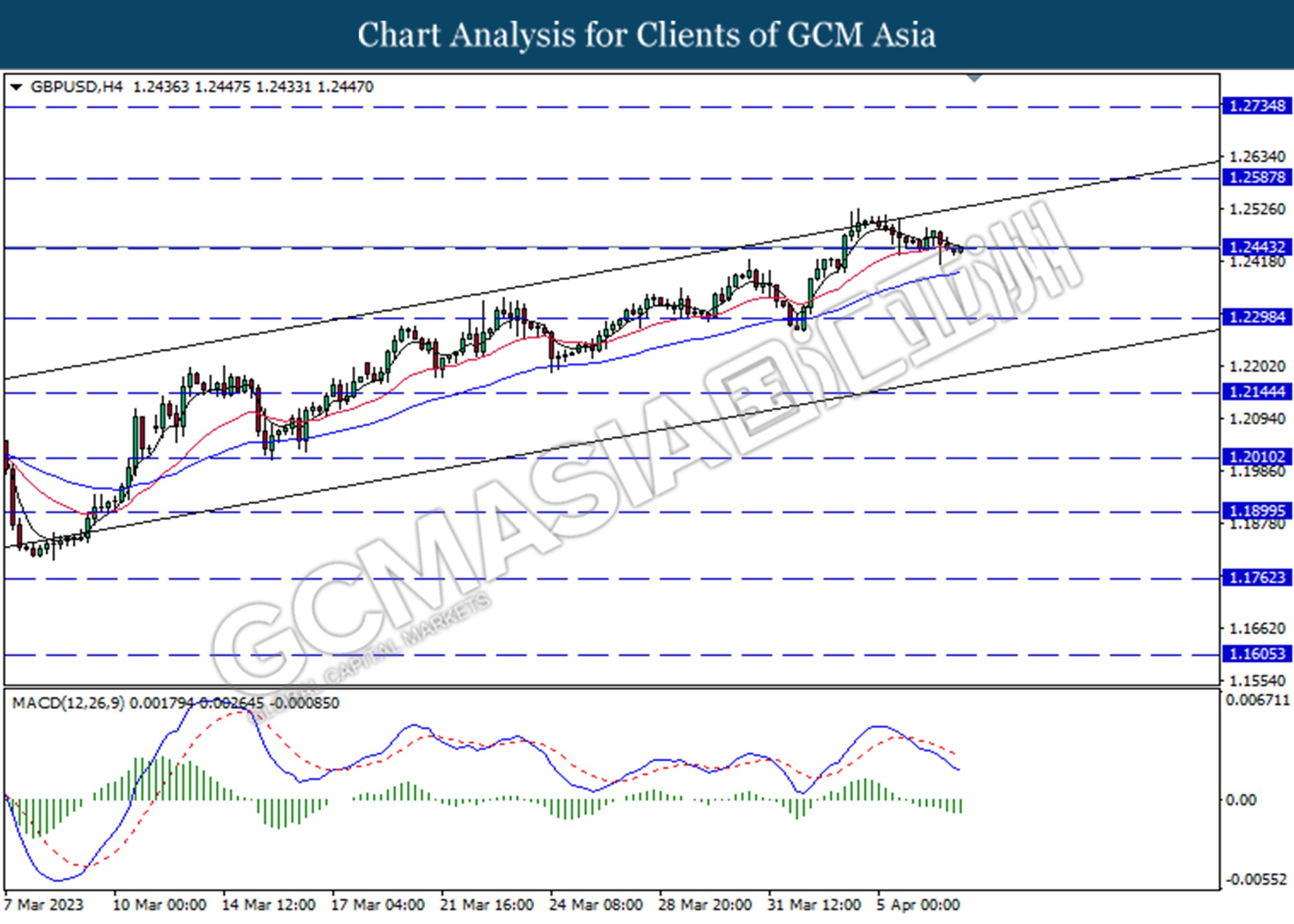Select the 1.25878 price level label
Screen dimensions: 1294x924
pos(1256,177)
